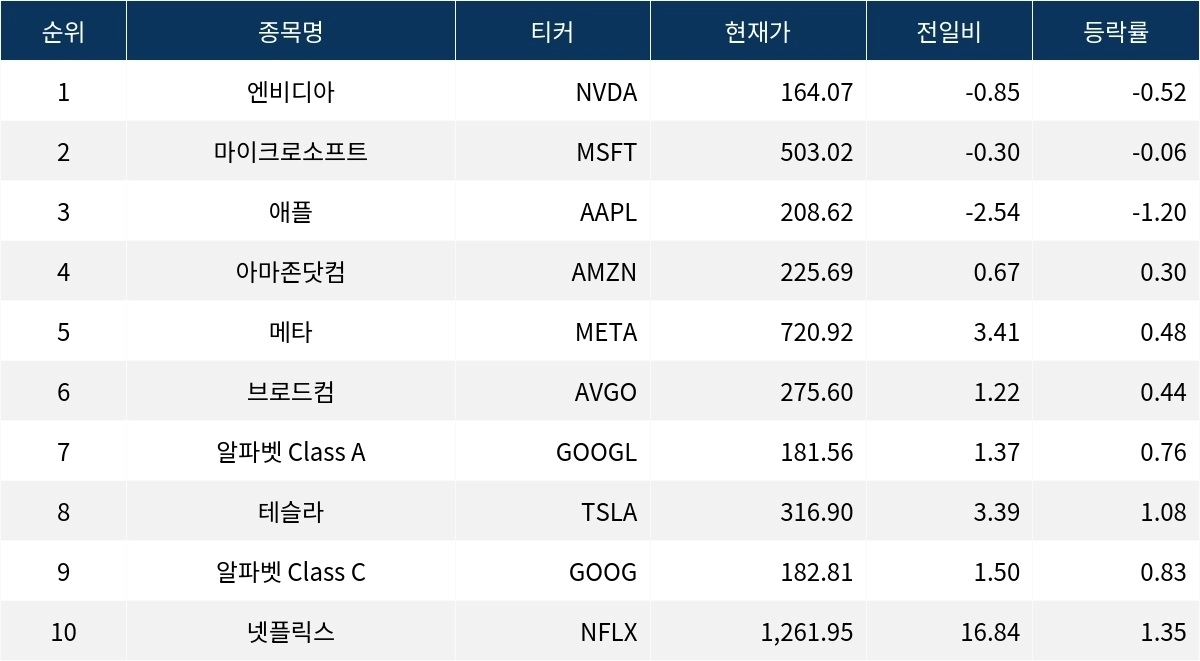Select 알파벳 Class C entry

point(290,572)
